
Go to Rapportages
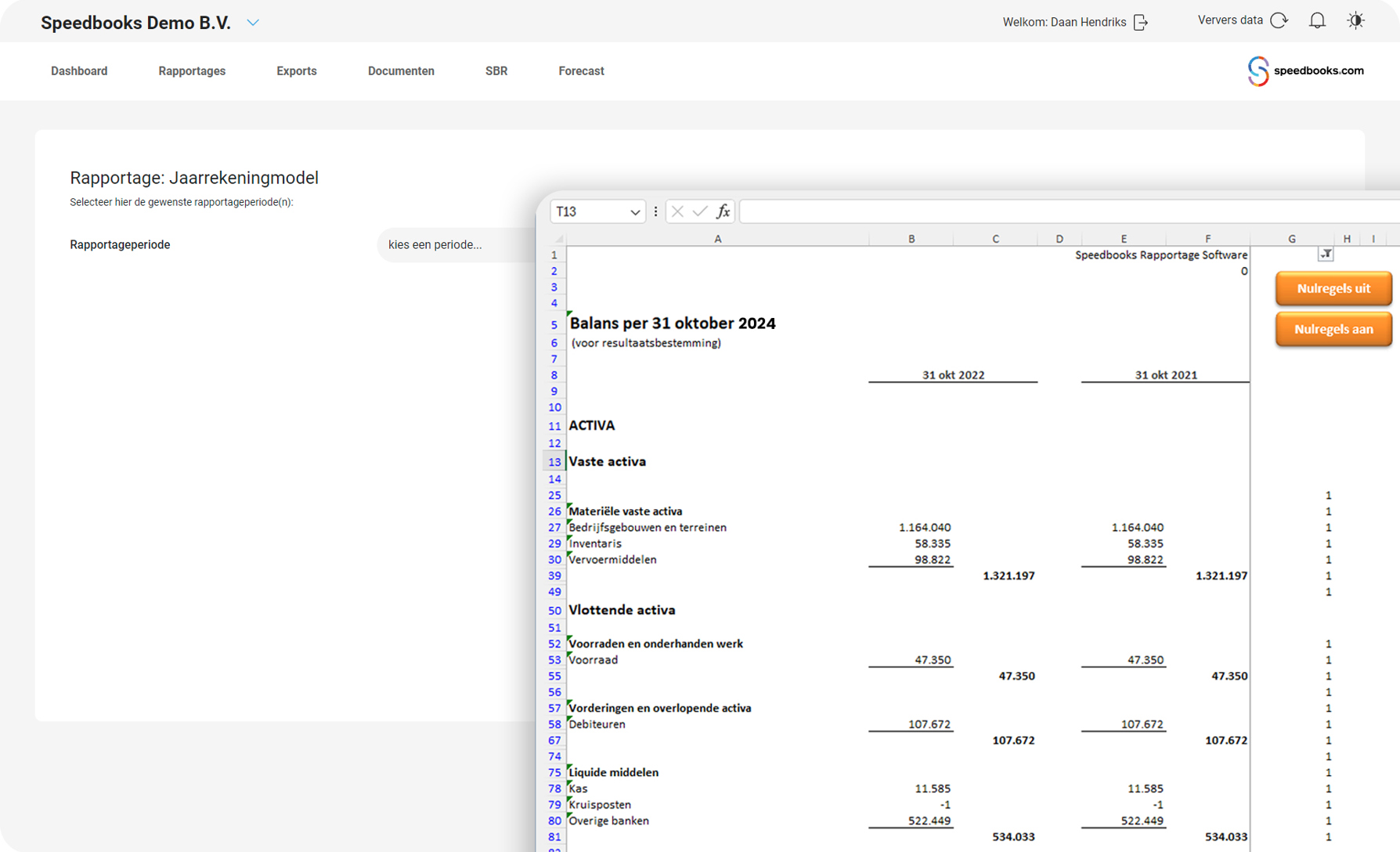coord(192,70)
